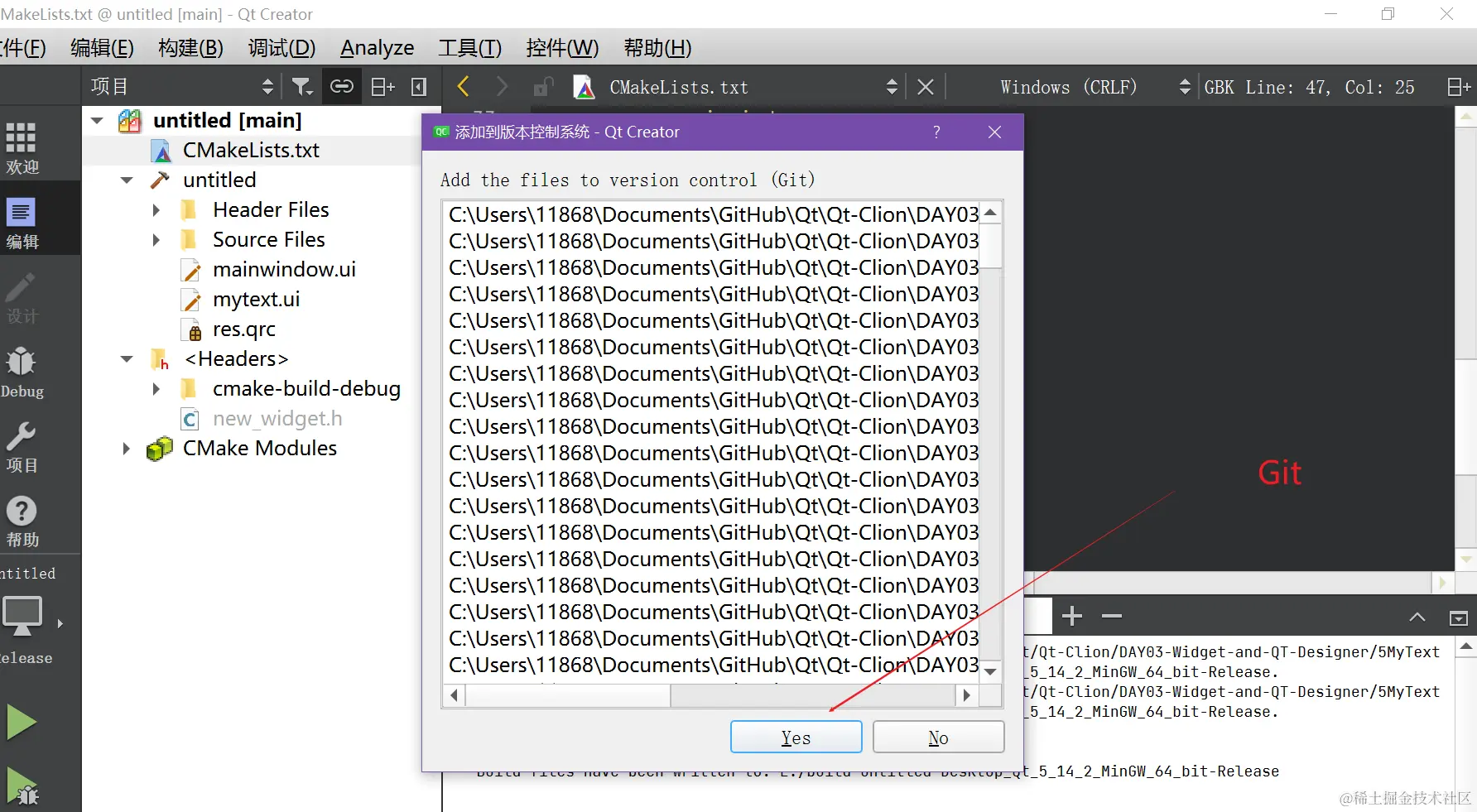Image resolution: width=1477 pixels, height=812 pixels.
Task: Switch to the Debug mode
Action: coord(22,372)
